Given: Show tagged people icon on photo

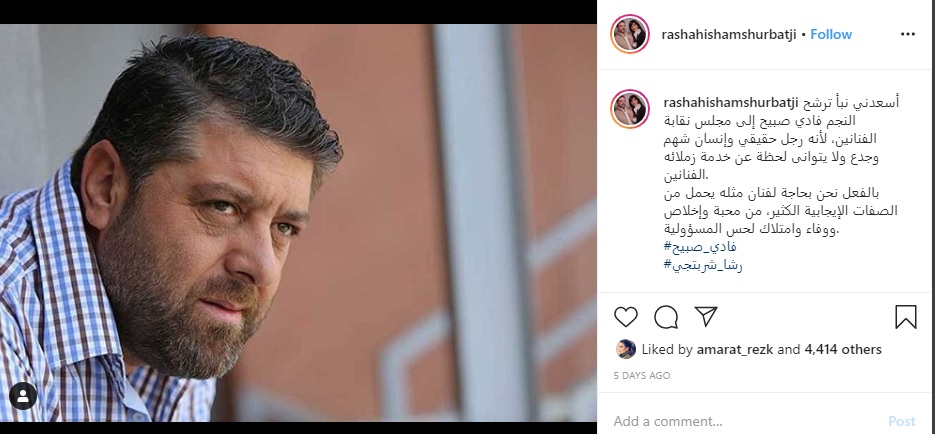Looking at the screenshot, I should (x=23, y=396).
